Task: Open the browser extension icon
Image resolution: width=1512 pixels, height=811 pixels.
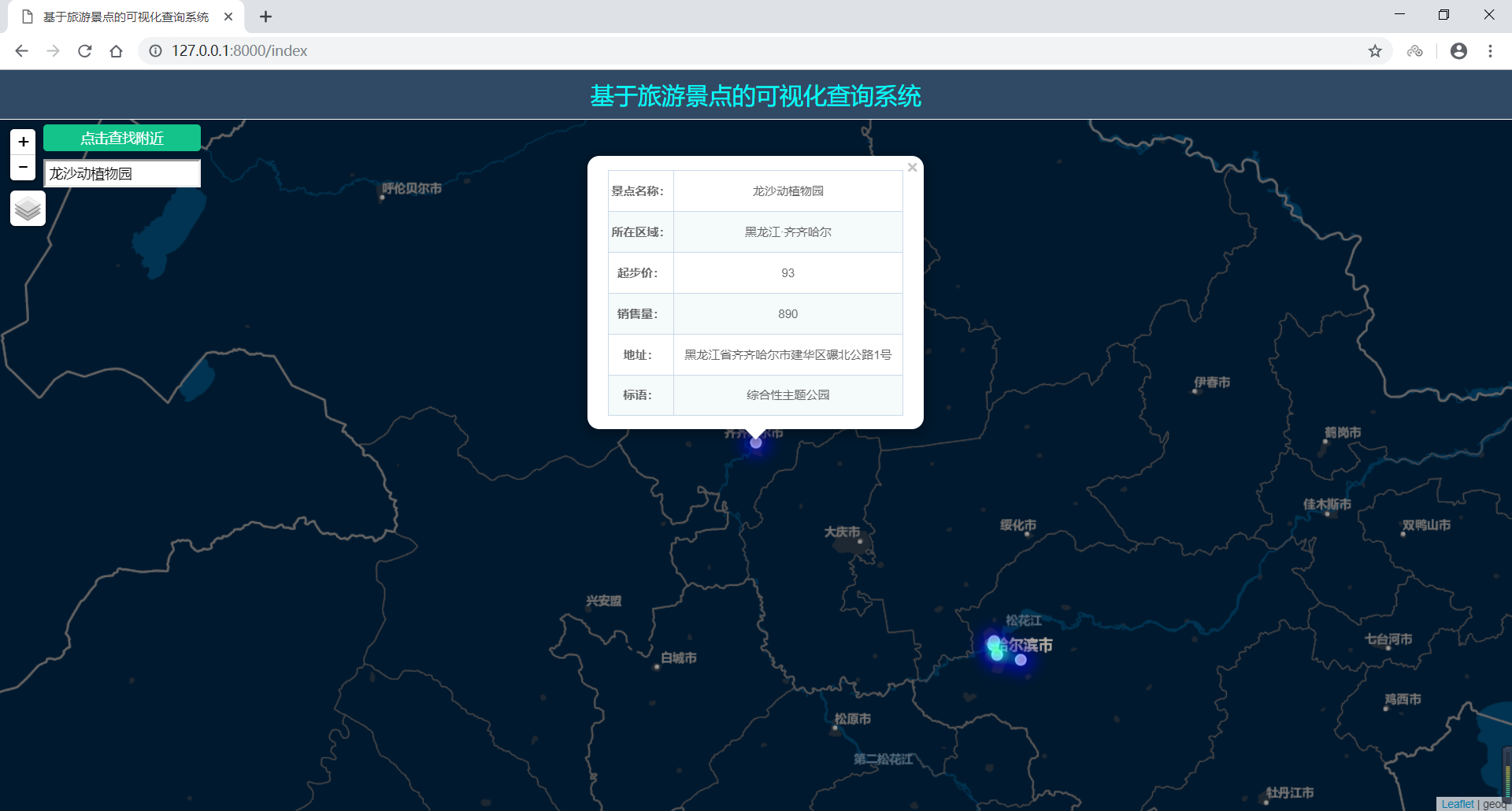Action: (x=1415, y=50)
